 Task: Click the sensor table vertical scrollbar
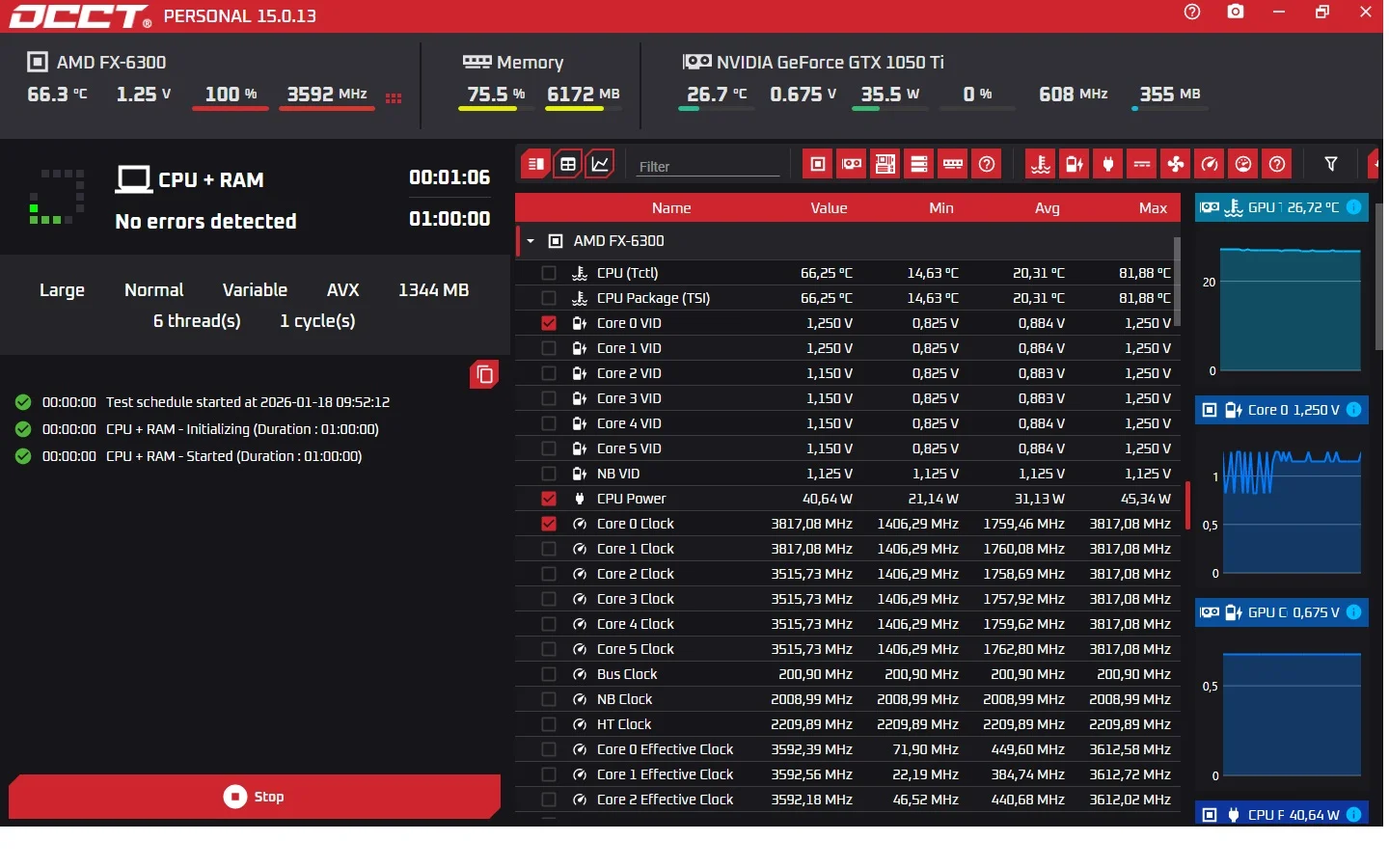(x=1177, y=282)
